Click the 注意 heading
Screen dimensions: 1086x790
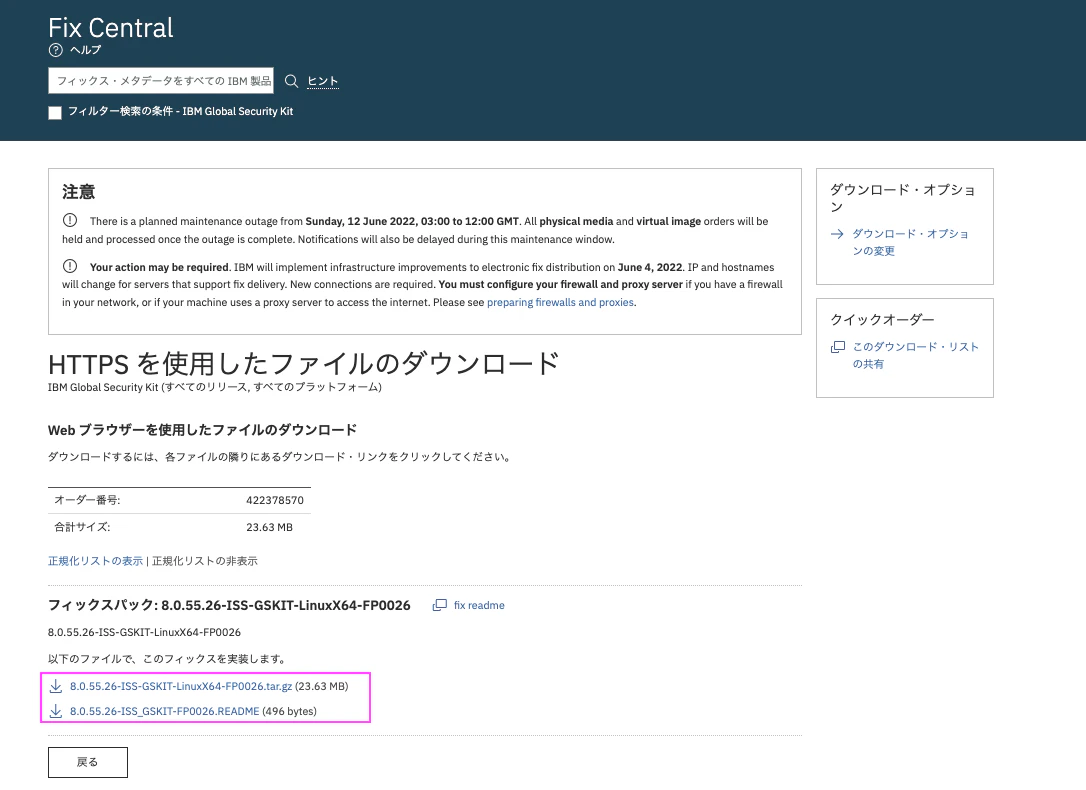point(78,192)
